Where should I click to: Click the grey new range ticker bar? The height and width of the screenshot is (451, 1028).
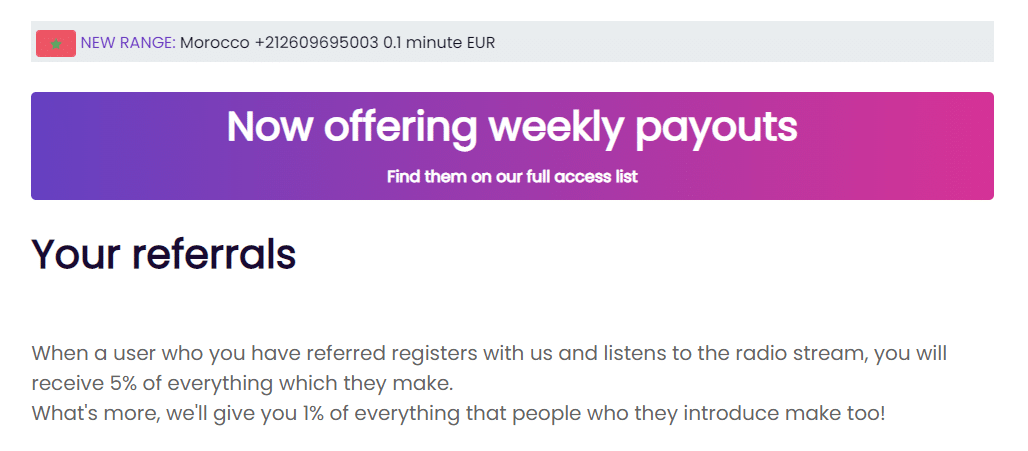coord(750,42)
